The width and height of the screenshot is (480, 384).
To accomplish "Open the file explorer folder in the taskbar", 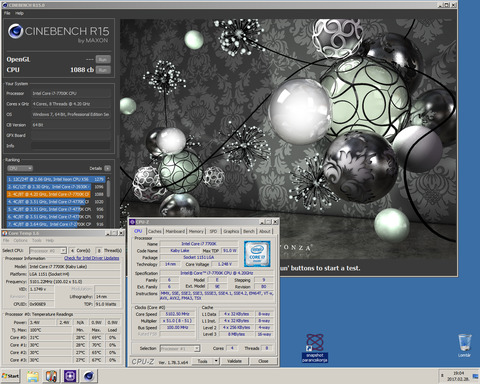I will [x=32, y=376].
